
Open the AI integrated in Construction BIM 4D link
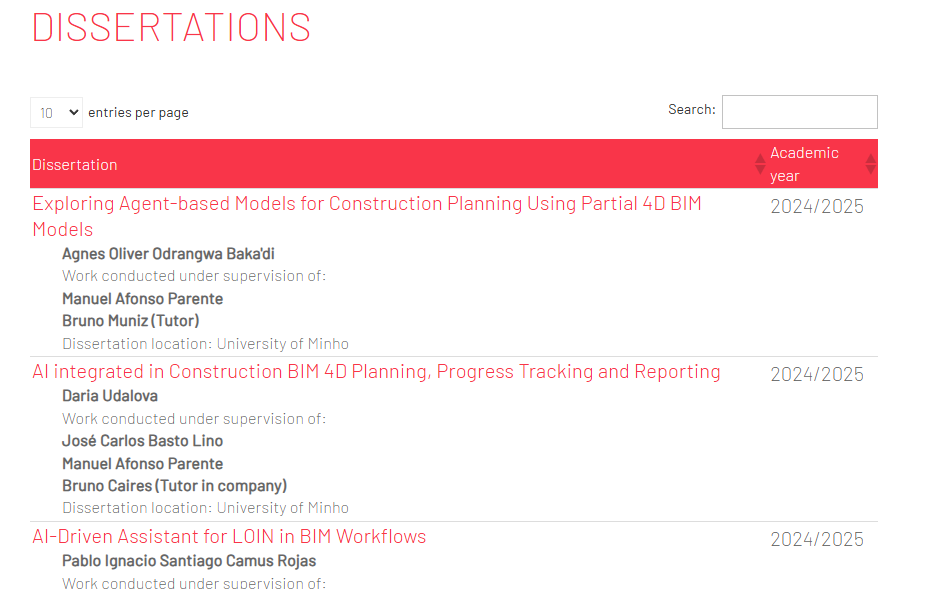(x=376, y=372)
